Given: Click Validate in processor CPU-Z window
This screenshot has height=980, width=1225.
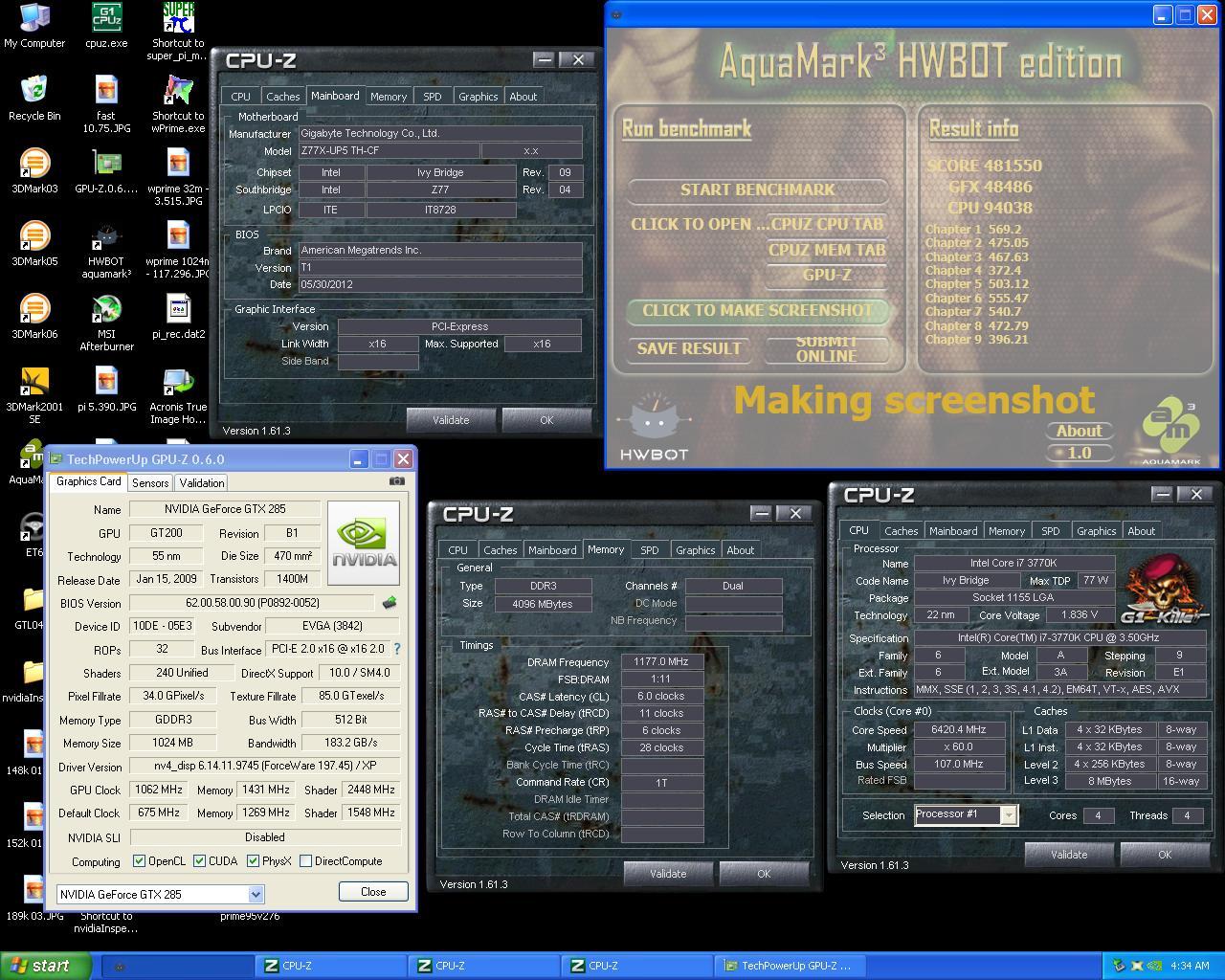Looking at the screenshot, I should point(1069,854).
